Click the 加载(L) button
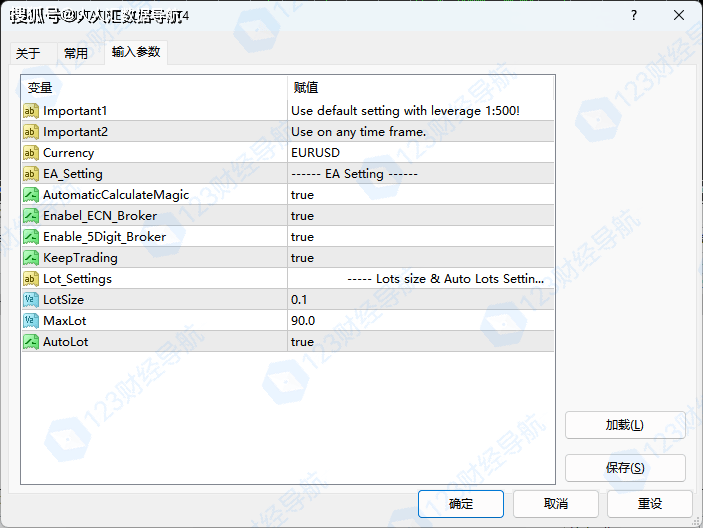 pos(625,425)
